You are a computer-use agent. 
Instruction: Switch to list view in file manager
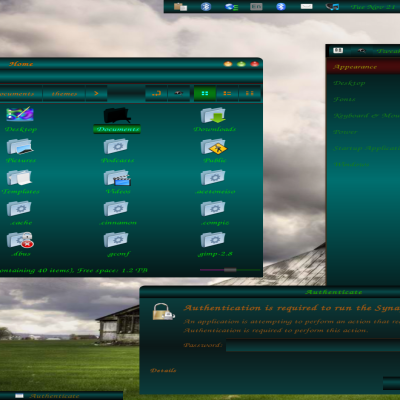pos(227,93)
